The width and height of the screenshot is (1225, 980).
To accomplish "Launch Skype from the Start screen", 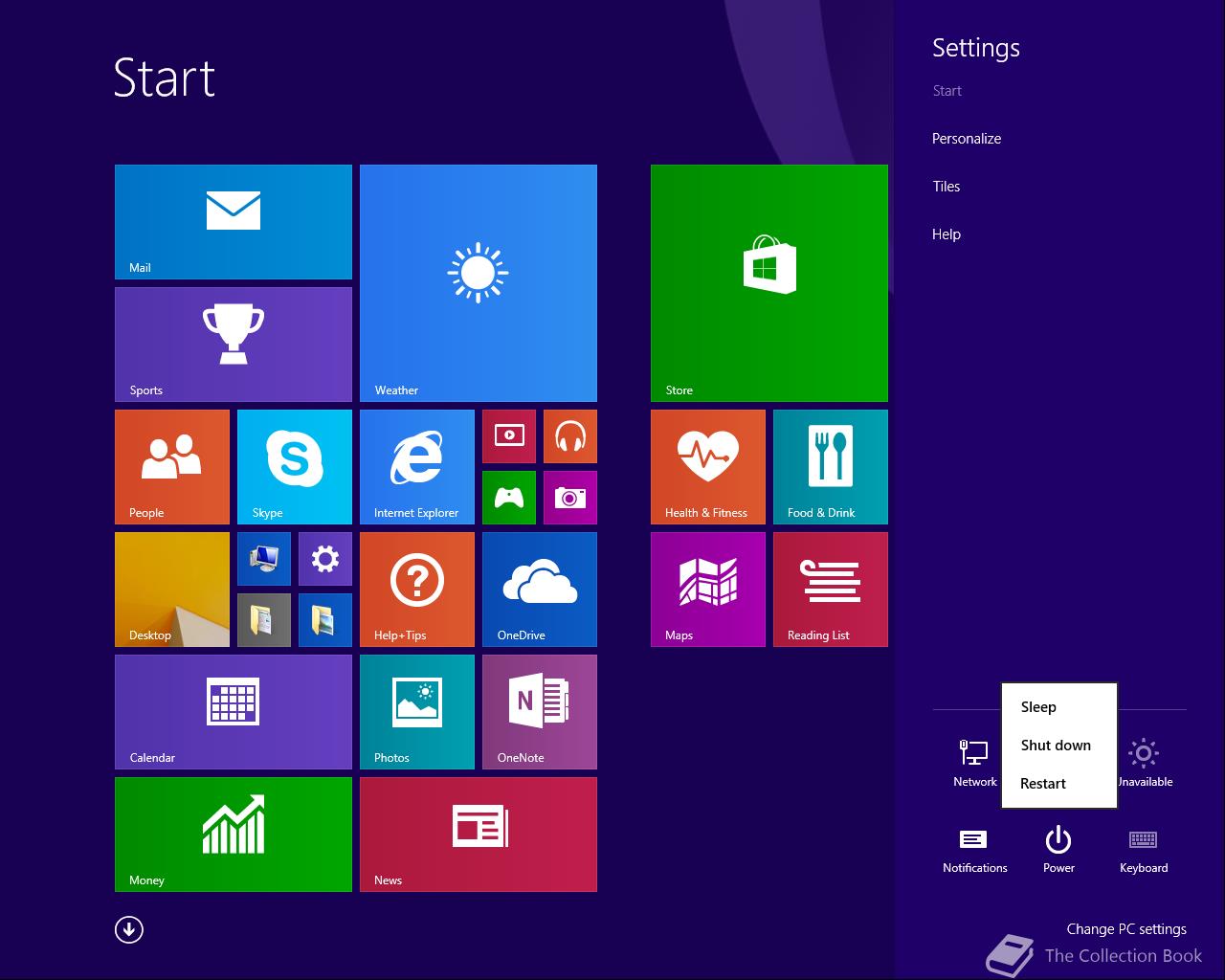I will [295, 467].
